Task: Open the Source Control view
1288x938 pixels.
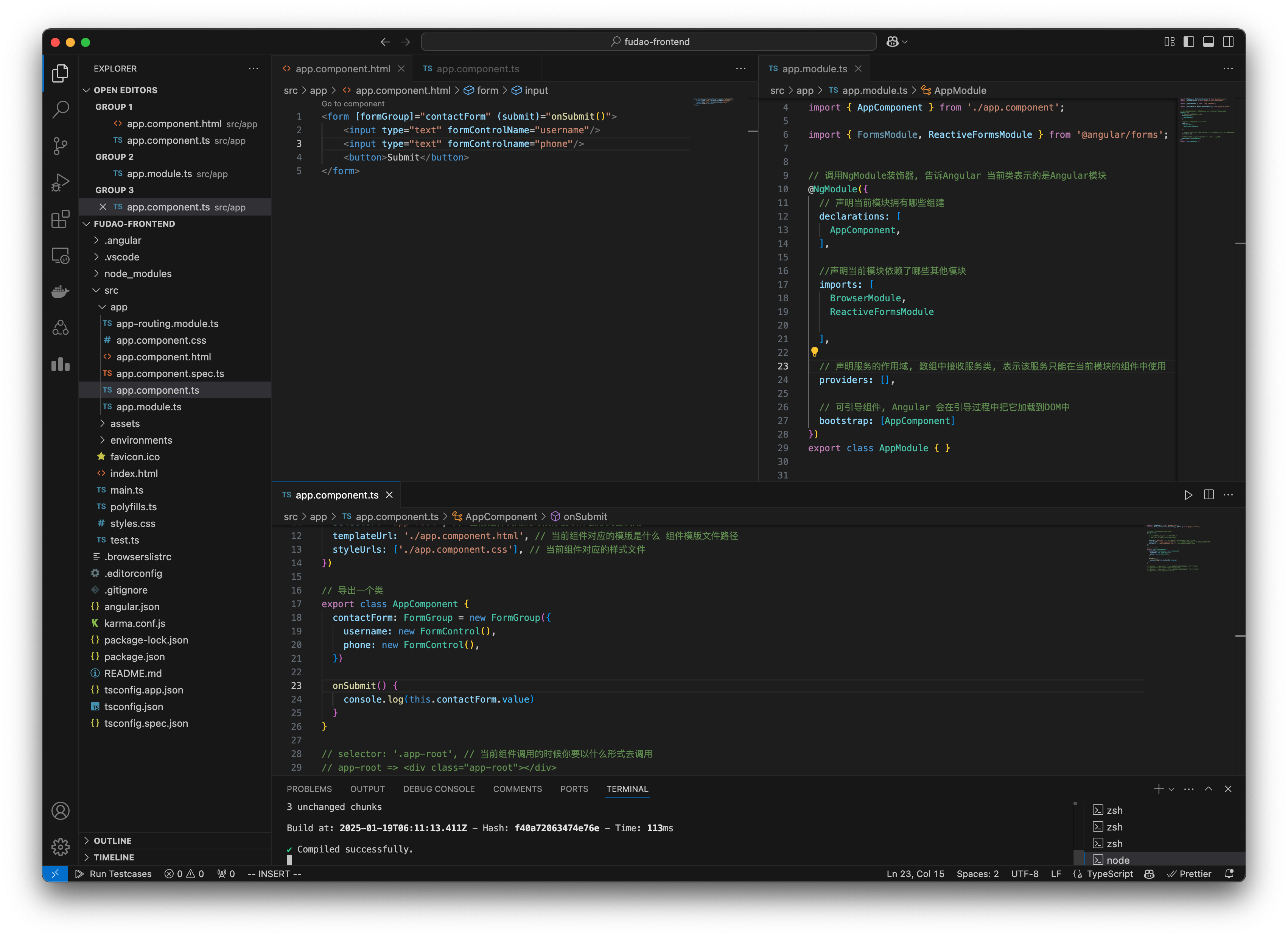Action: 60,146
